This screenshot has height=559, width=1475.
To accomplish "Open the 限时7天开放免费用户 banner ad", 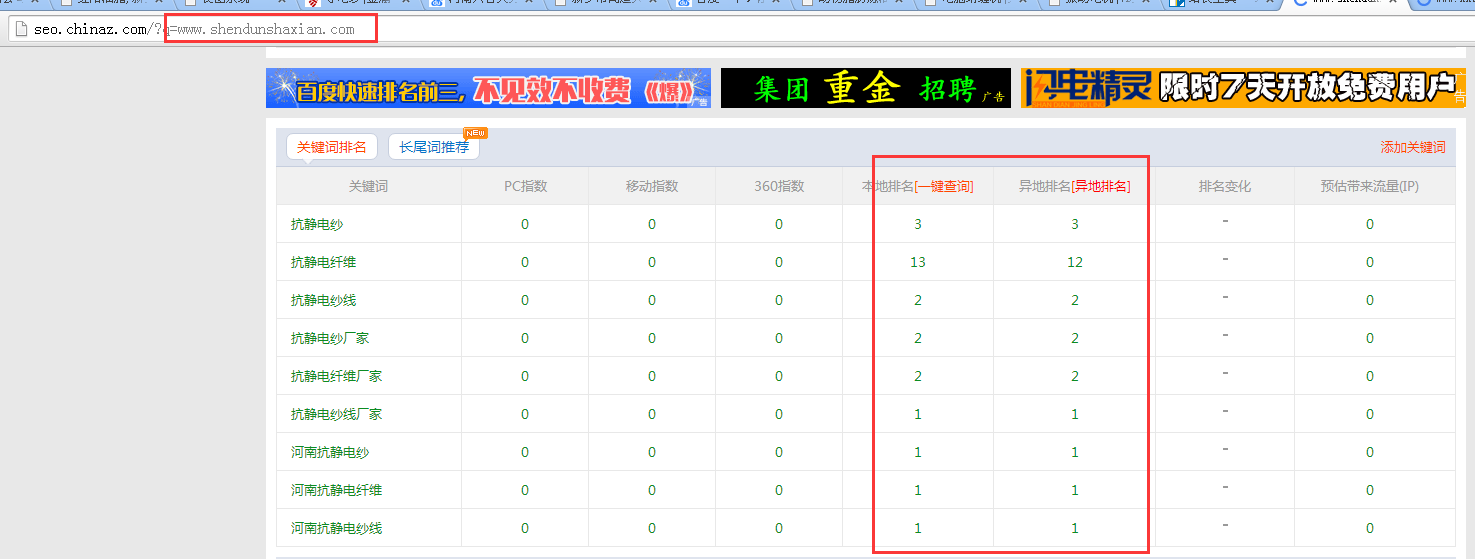I will point(1243,88).
